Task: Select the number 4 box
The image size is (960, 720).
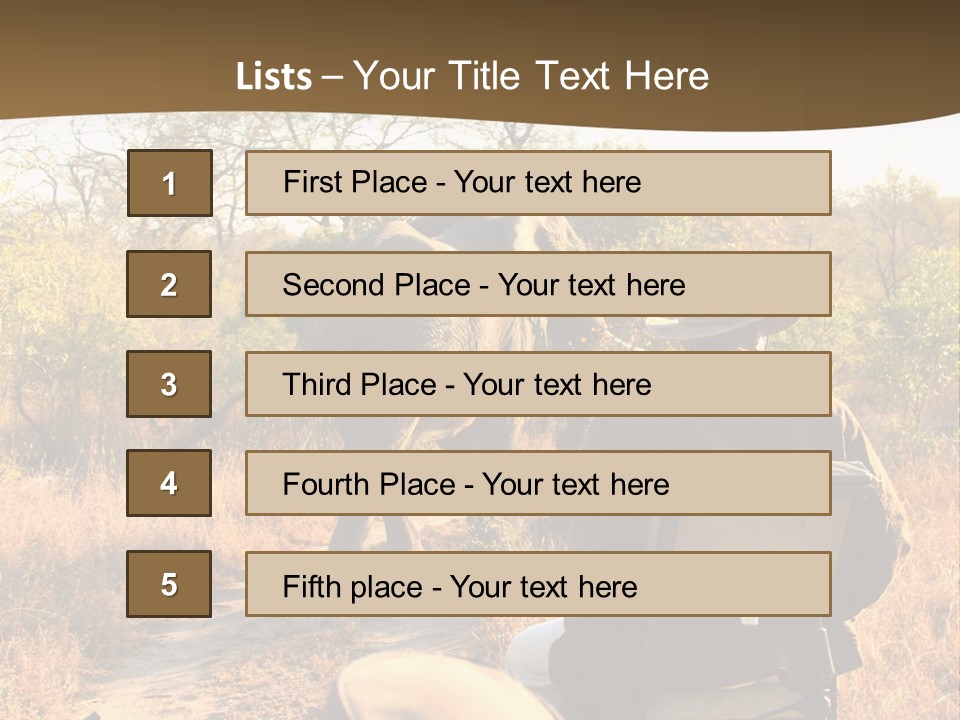Action: (x=169, y=483)
